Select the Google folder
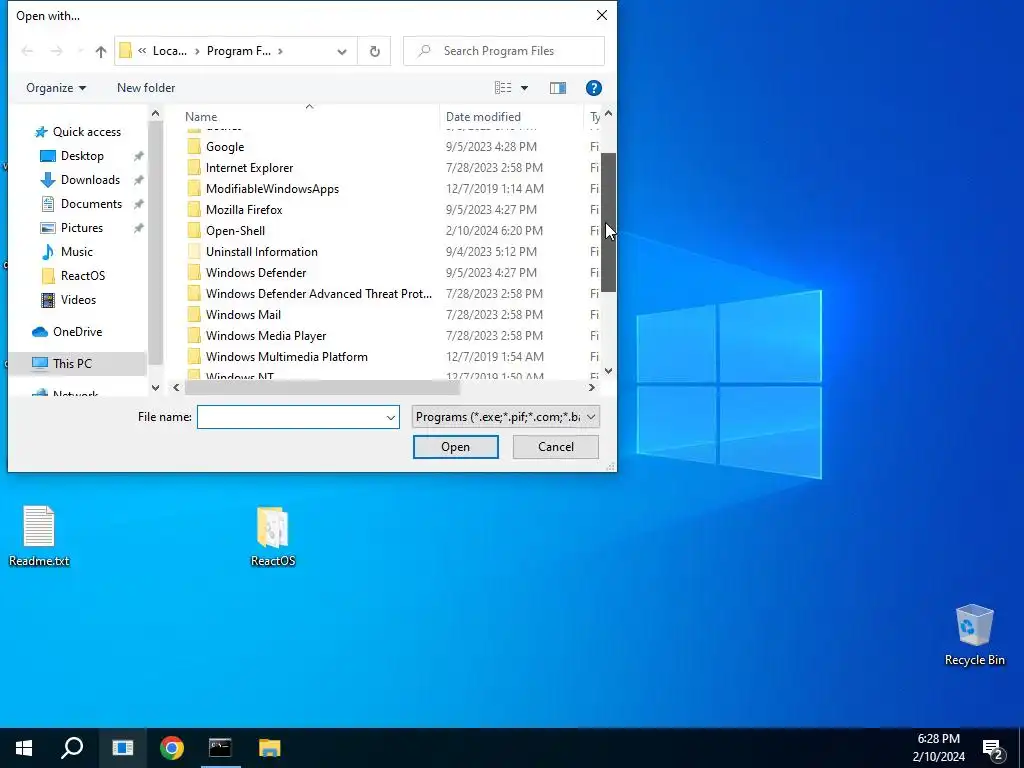 tap(225, 147)
